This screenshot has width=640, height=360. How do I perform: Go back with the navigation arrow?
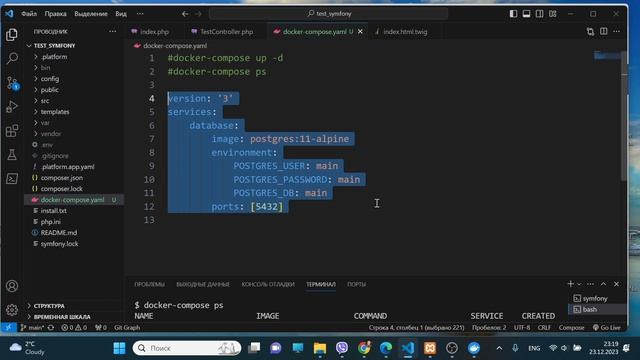click(185, 13)
